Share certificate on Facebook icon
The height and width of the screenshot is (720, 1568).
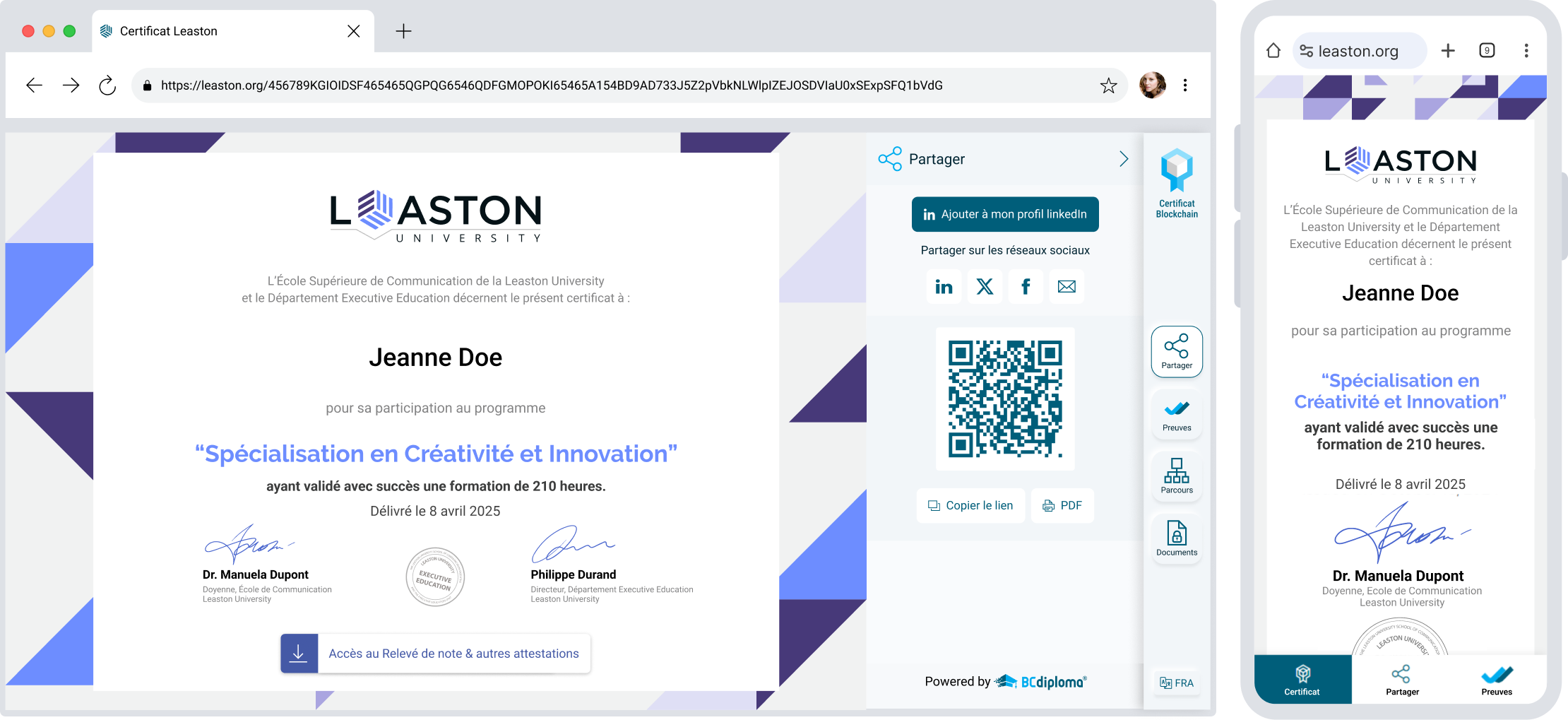[x=1026, y=286]
